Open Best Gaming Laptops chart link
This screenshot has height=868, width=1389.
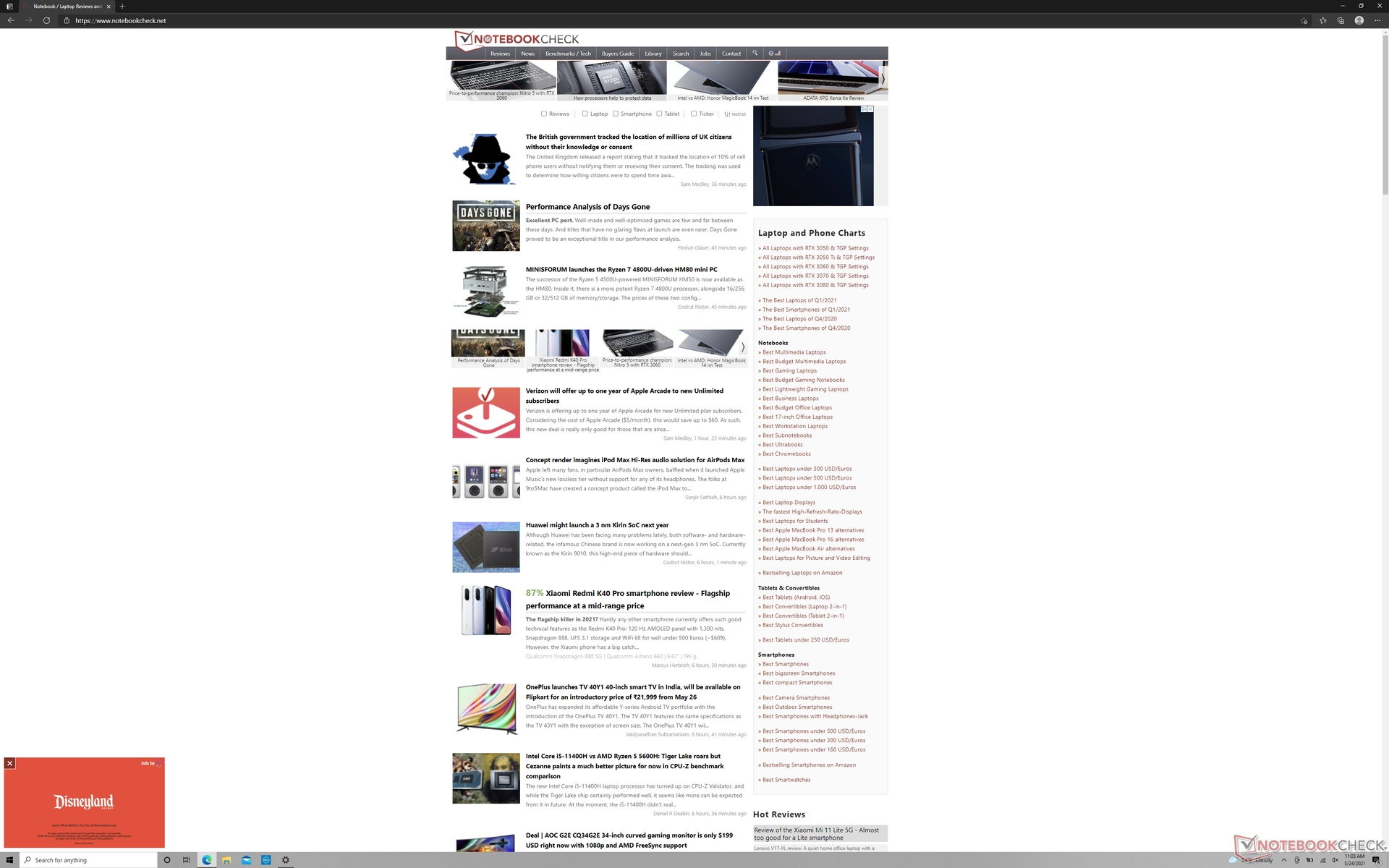pyautogui.click(x=789, y=370)
